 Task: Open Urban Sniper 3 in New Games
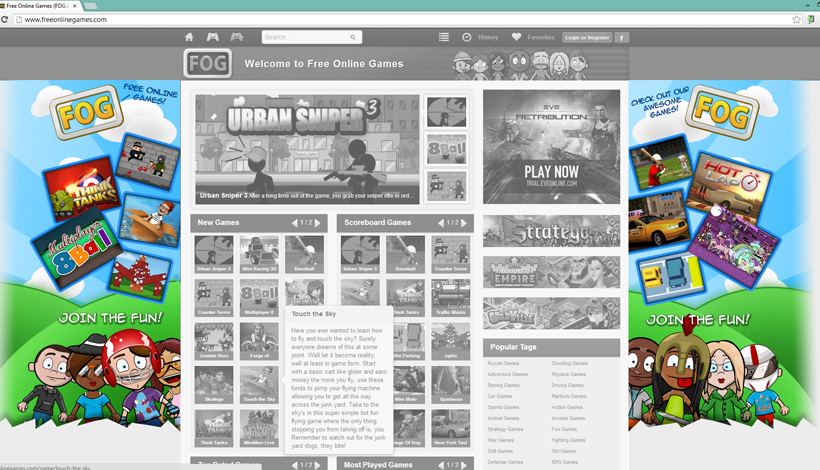[213, 254]
